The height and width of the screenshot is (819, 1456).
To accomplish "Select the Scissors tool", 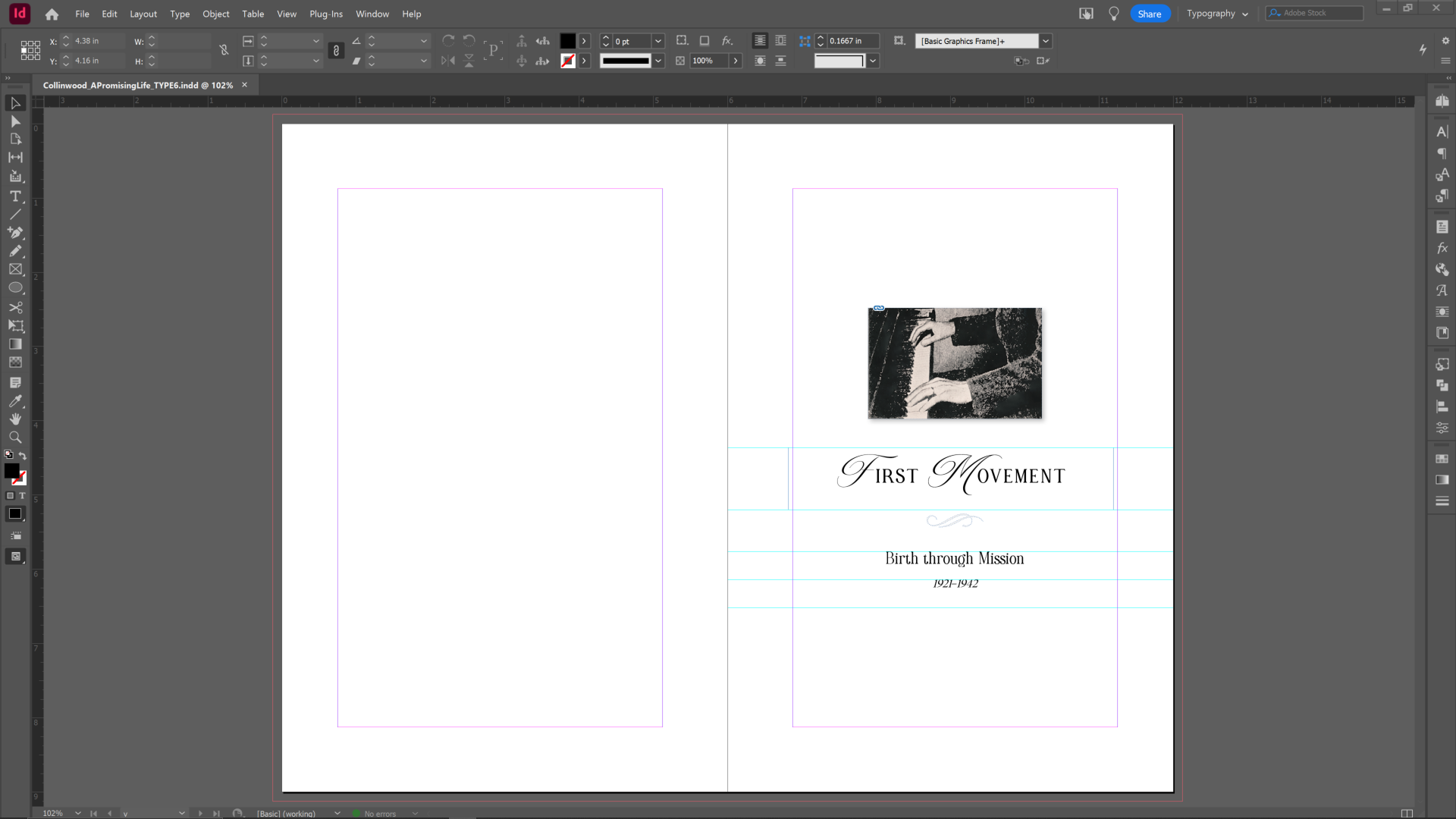I will (15, 307).
